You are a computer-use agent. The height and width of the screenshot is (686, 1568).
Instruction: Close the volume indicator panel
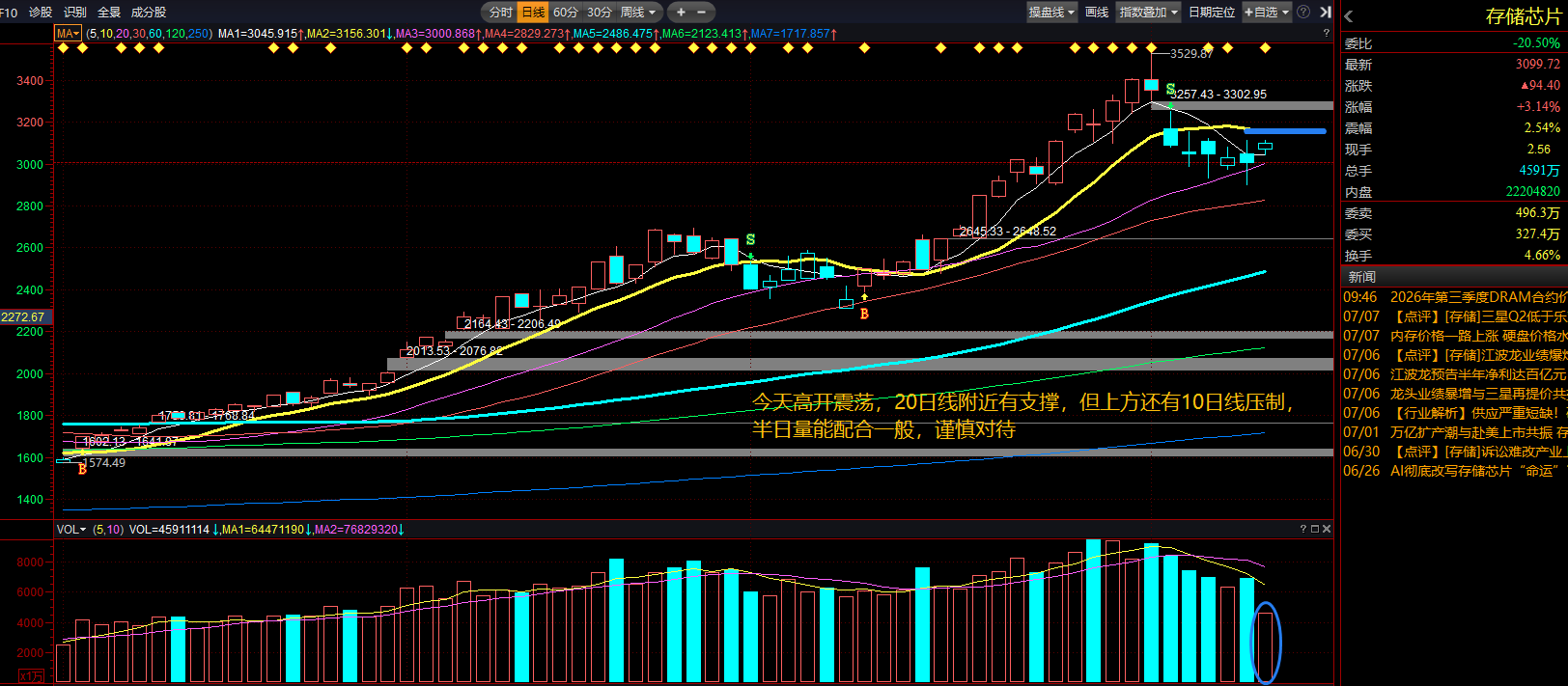pos(1327,529)
